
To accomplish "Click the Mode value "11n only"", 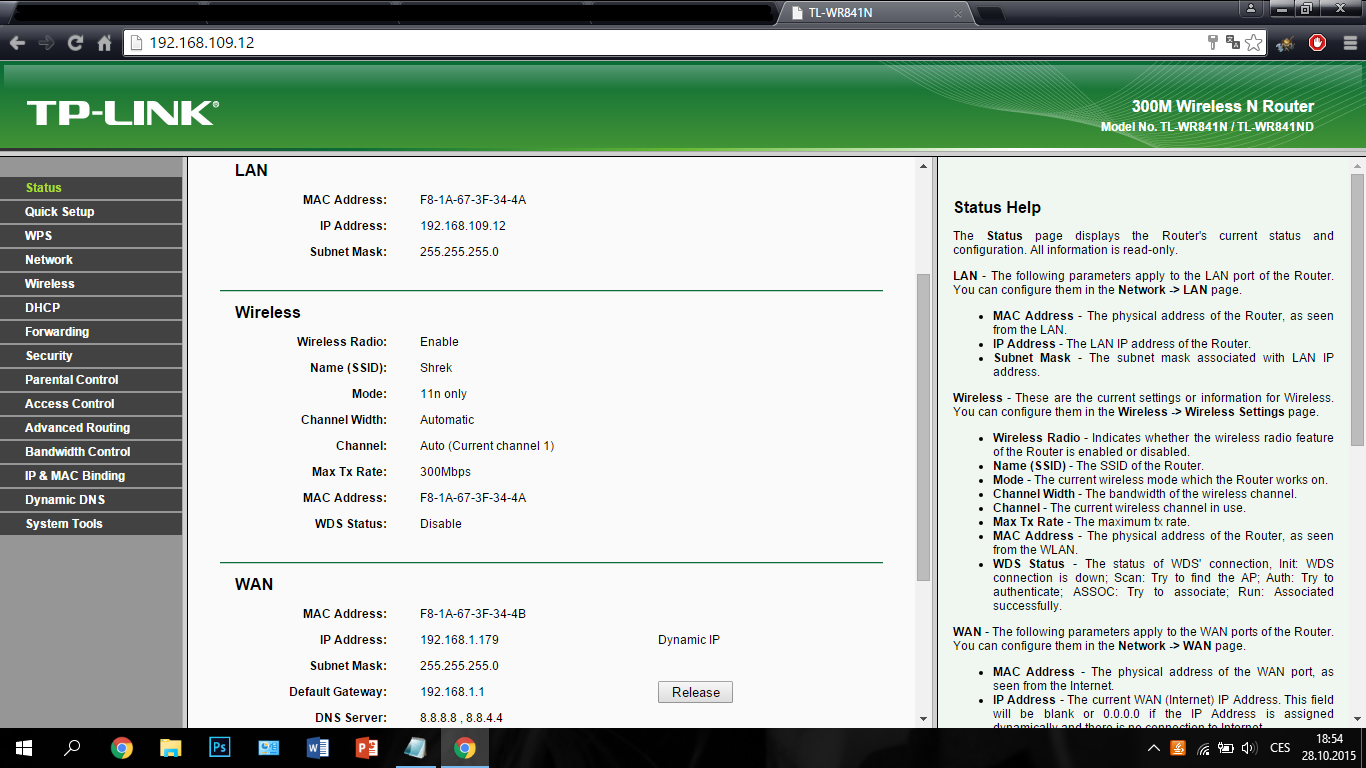I will point(443,394).
